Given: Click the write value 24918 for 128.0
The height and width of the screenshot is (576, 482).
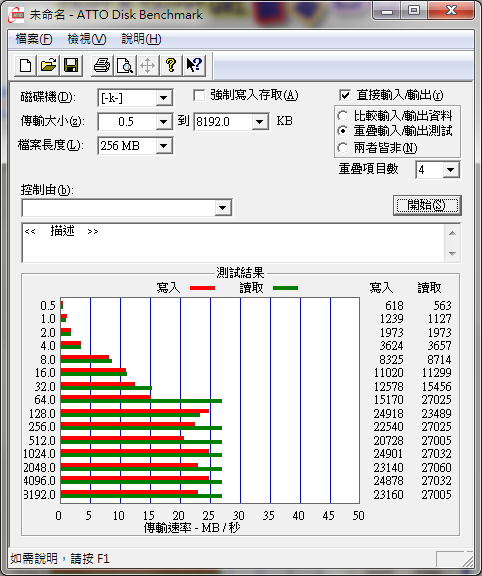Looking at the screenshot, I should pyautogui.click(x=388, y=414).
